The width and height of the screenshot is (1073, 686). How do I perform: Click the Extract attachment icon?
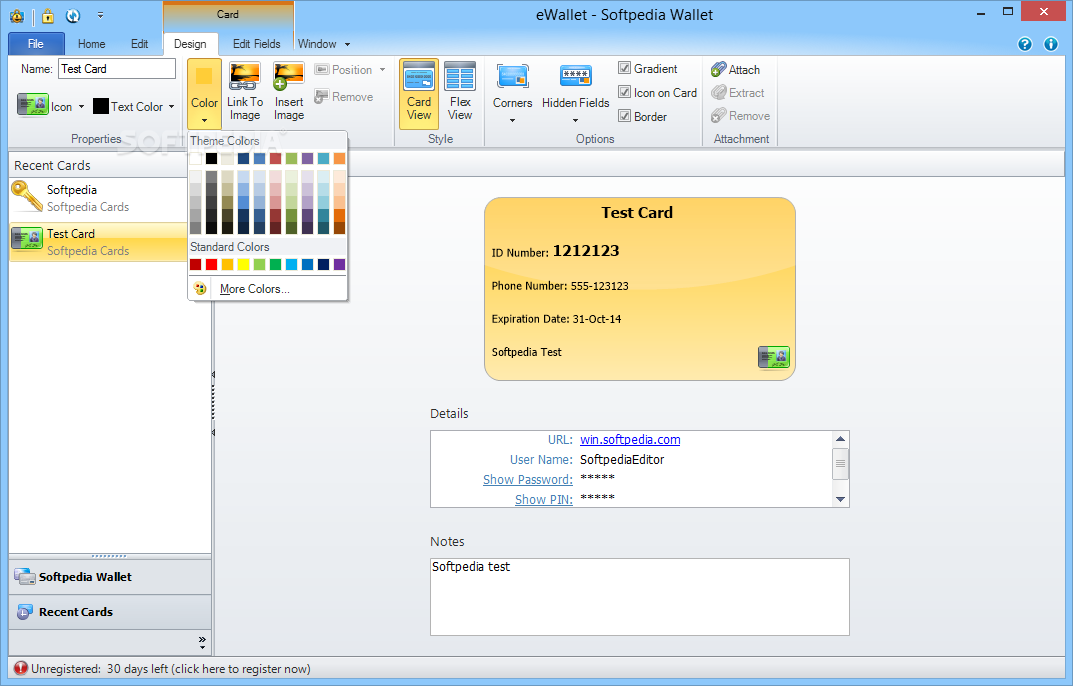(x=718, y=92)
